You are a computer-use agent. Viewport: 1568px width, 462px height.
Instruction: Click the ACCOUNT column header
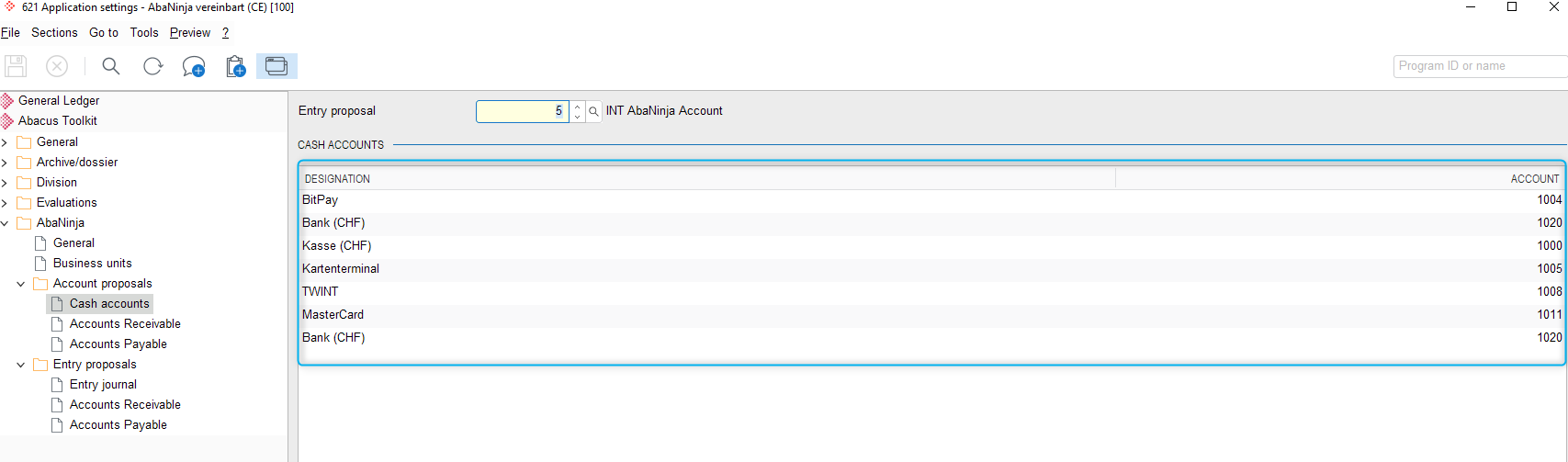pos(1340,178)
